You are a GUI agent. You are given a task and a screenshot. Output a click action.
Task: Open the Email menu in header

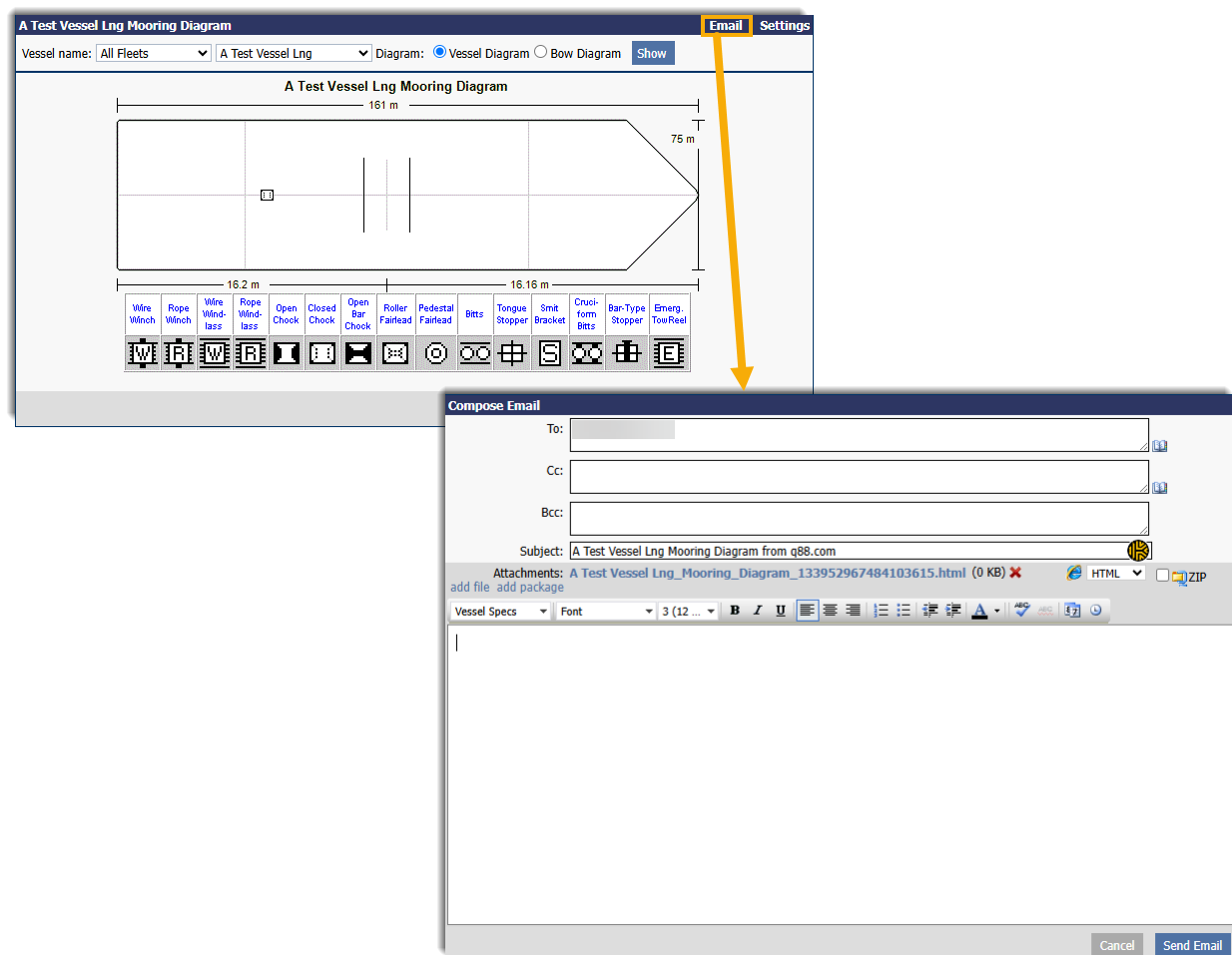tap(726, 26)
